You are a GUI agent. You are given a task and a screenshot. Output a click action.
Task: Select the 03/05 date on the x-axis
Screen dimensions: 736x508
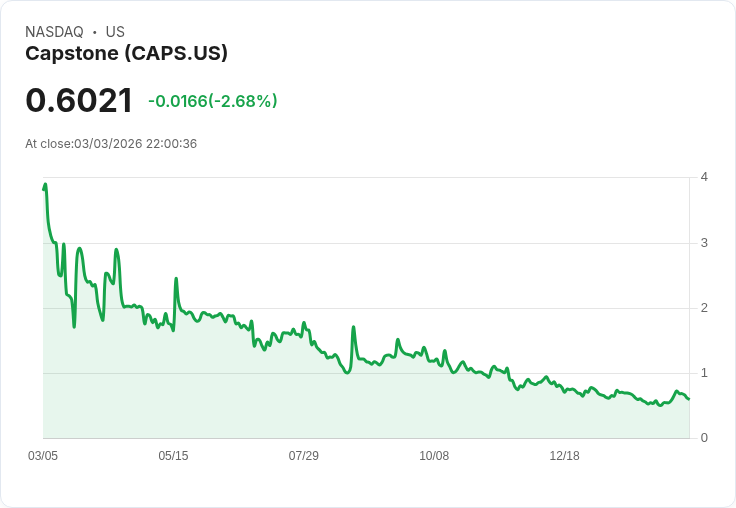point(43,456)
